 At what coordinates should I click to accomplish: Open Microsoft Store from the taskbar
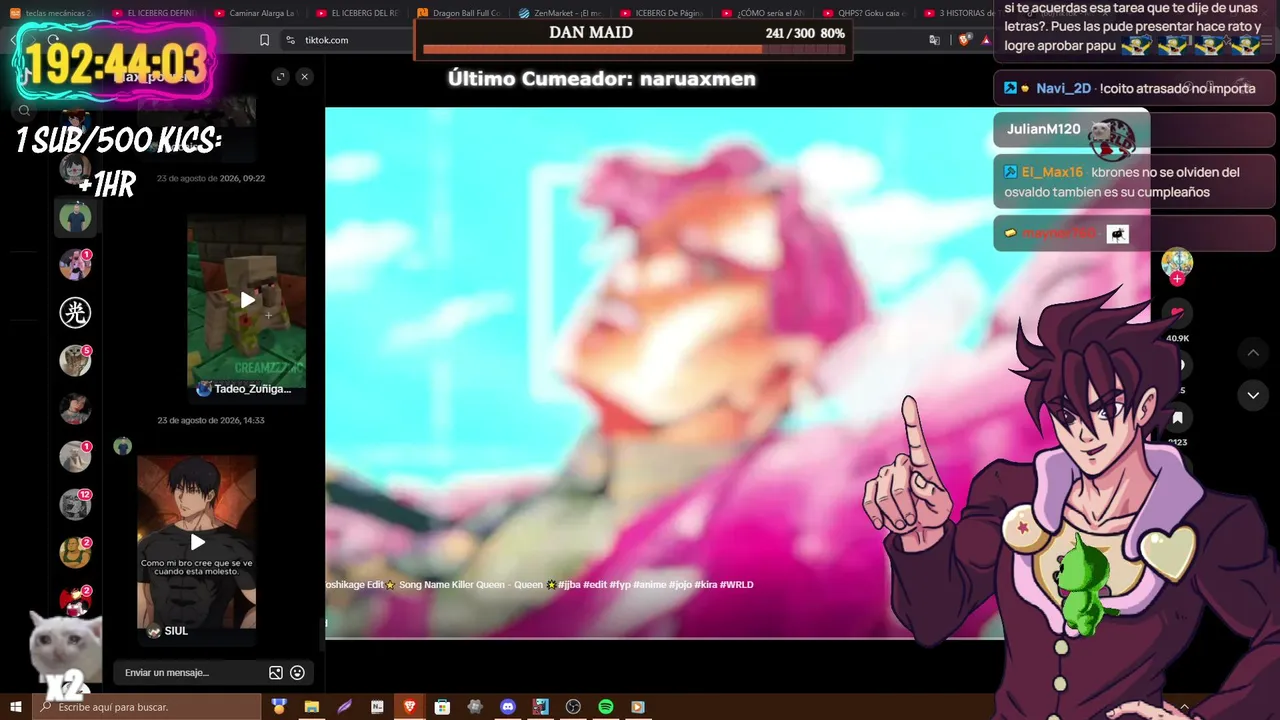tap(442, 707)
